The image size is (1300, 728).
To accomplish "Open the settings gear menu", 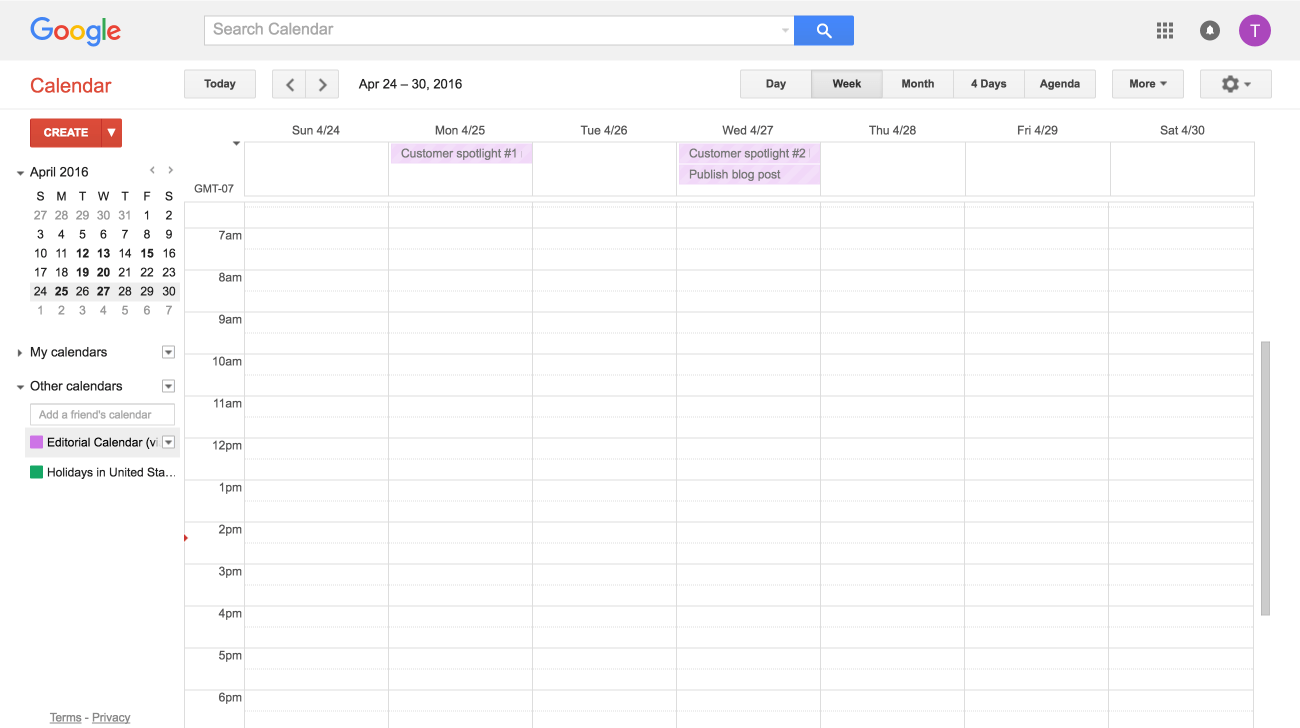I will [x=1235, y=84].
